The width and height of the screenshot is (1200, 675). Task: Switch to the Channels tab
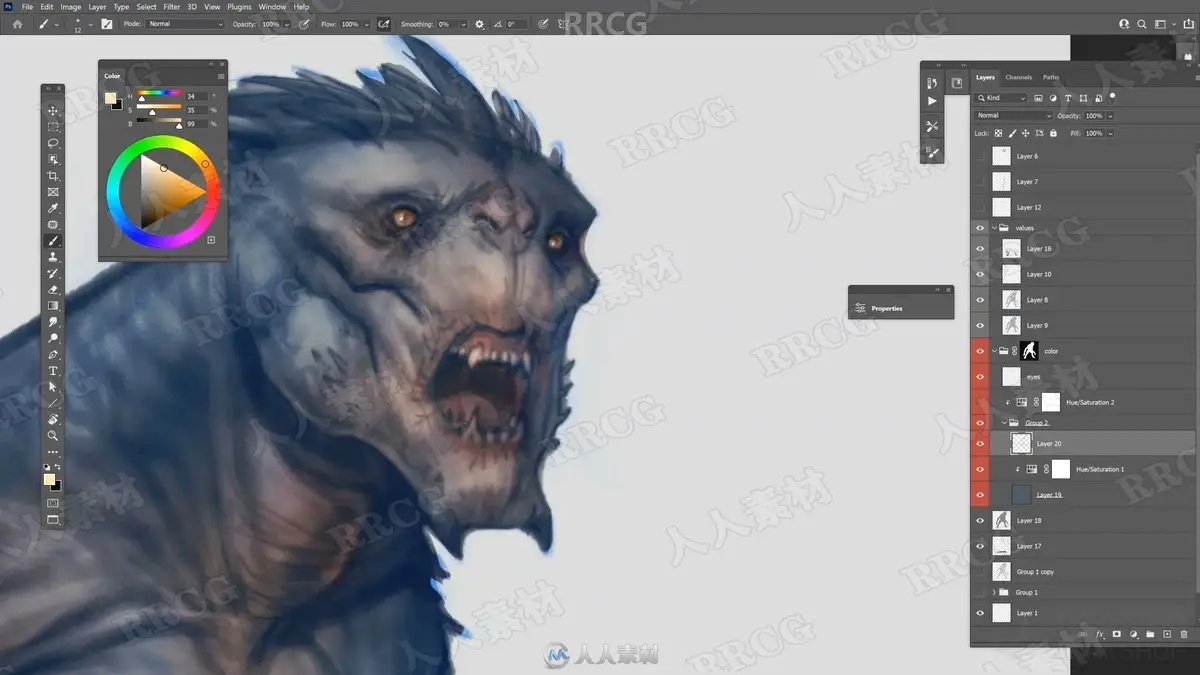(1019, 77)
